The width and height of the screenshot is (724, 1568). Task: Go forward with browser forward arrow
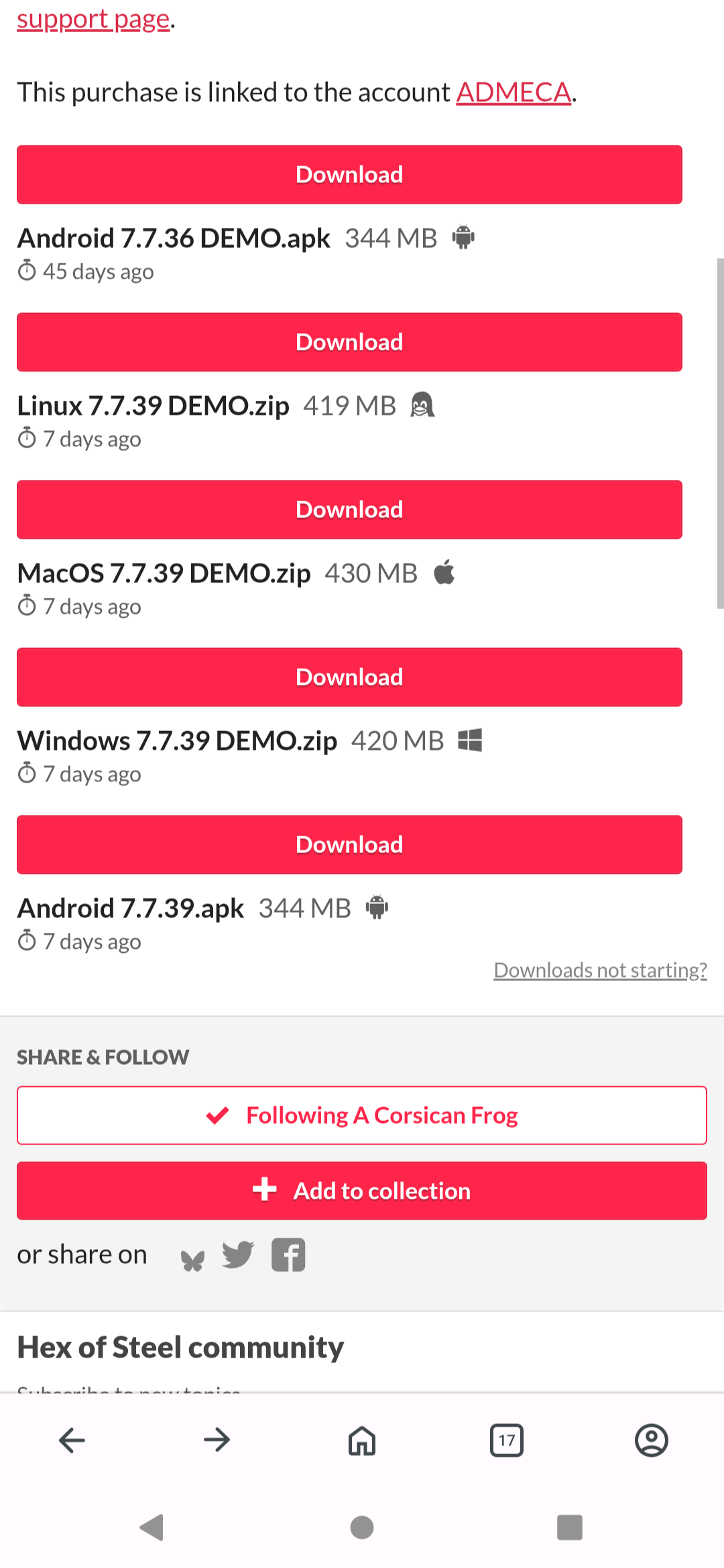point(217,1440)
